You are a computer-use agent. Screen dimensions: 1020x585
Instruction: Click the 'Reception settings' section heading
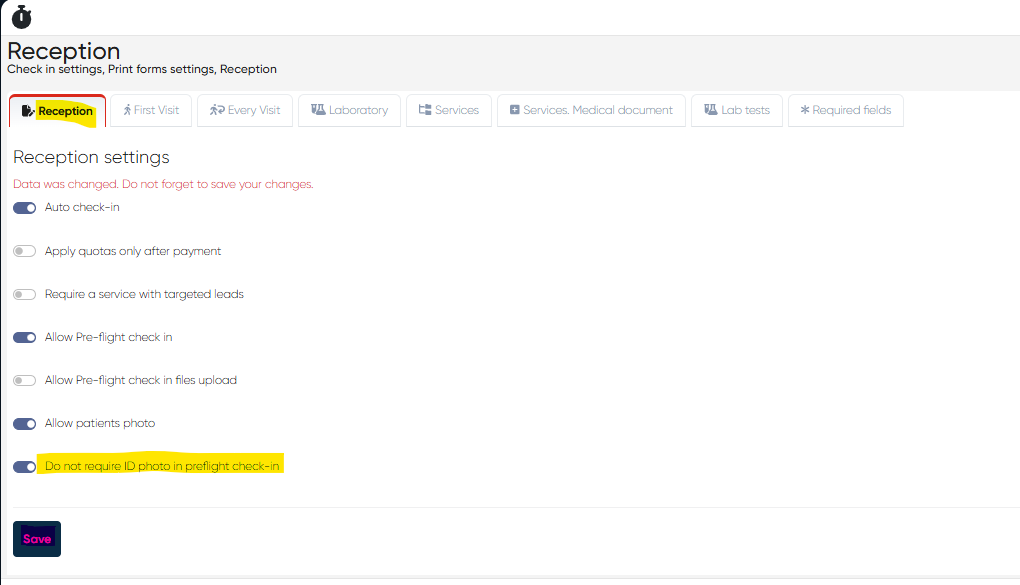pos(91,157)
